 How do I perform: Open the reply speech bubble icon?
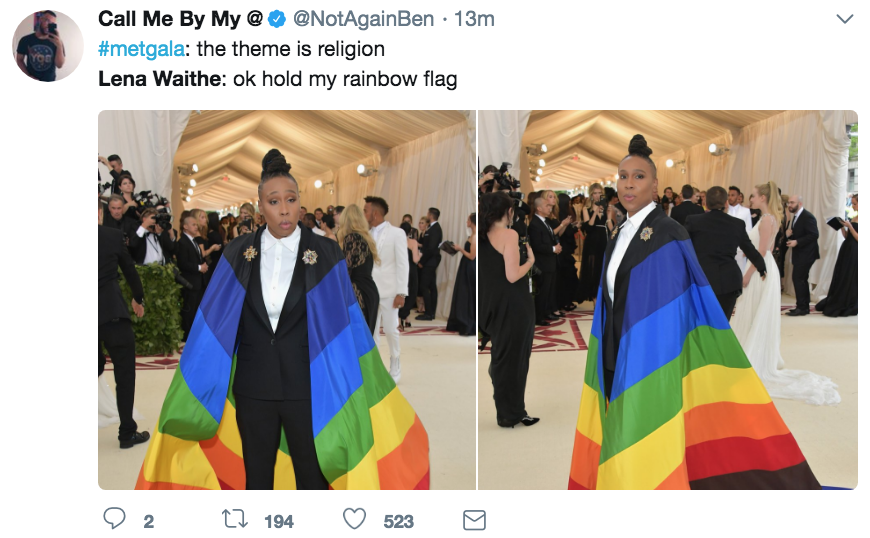tap(115, 519)
